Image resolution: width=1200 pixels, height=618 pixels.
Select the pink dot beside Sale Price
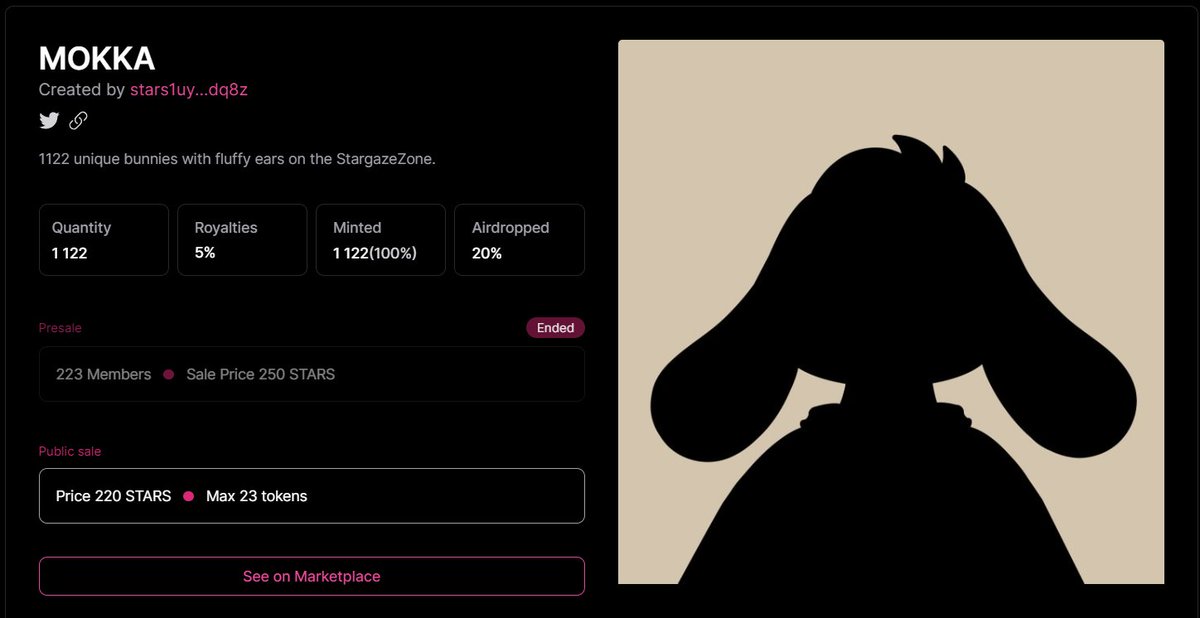168,374
